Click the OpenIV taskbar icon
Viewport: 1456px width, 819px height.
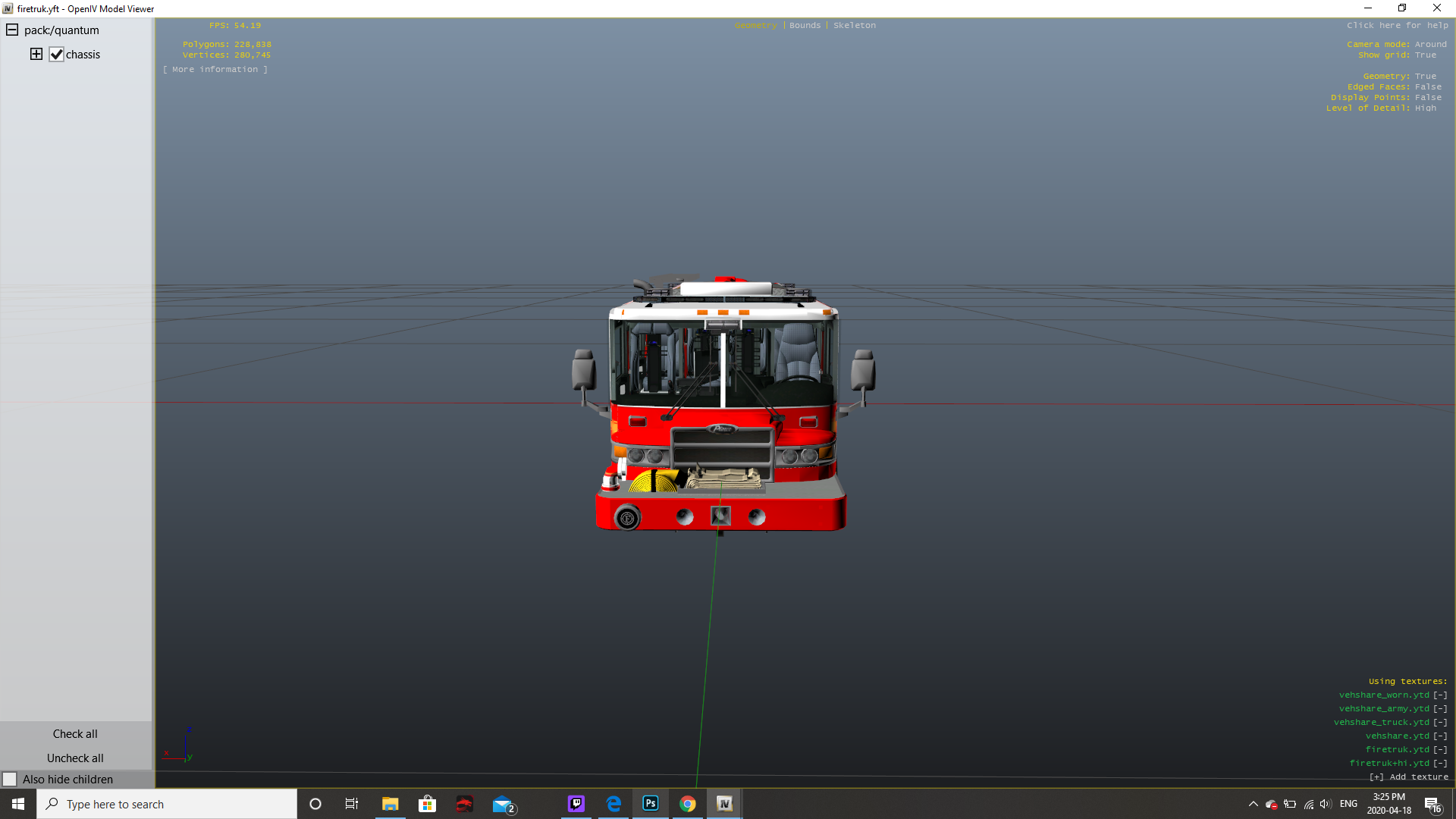point(724,804)
